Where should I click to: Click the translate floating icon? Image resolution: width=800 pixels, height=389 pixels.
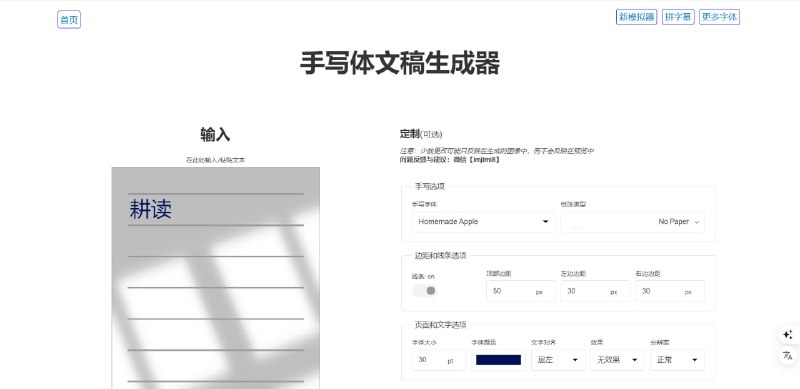coord(787,355)
